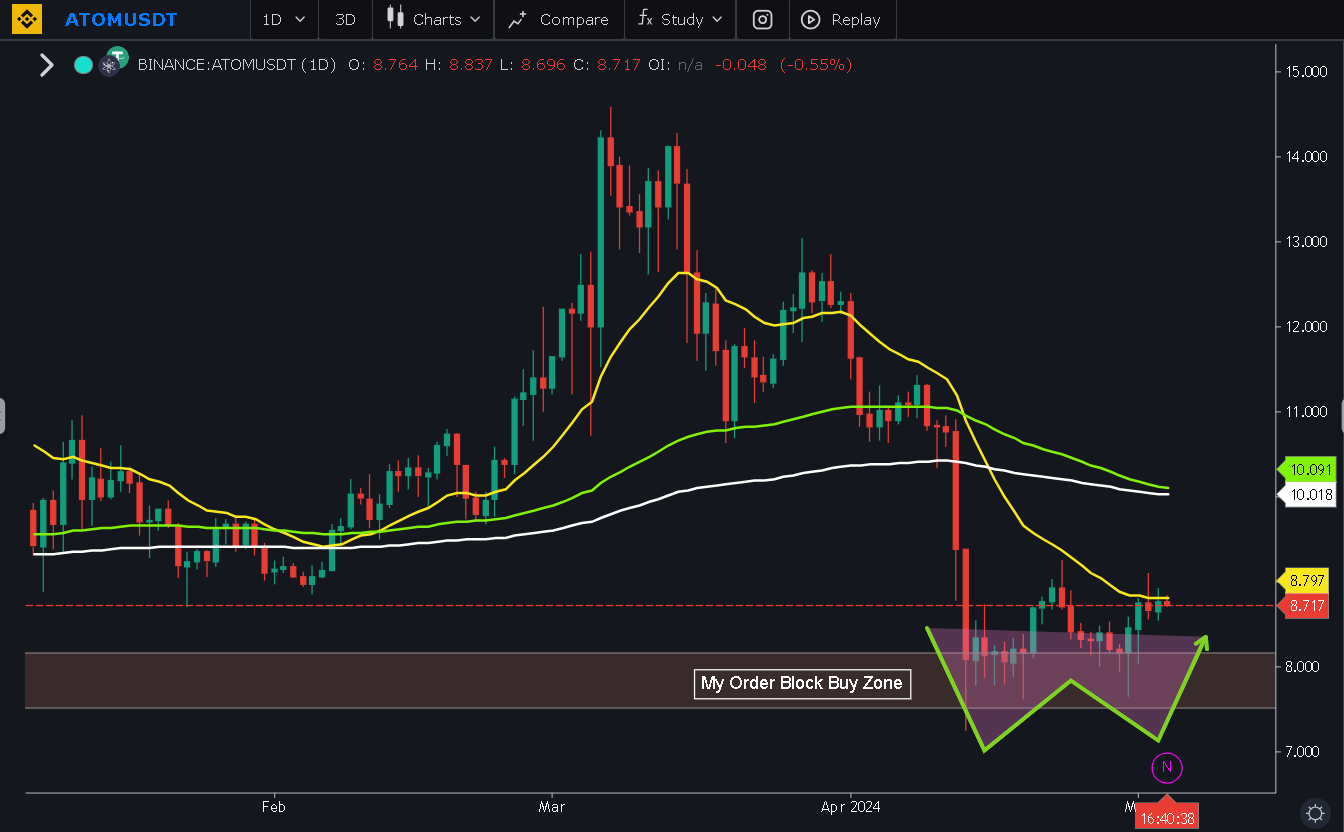Click the 16:40:38 candle countdown label
The image size is (1344, 832).
[x=1167, y=817]
